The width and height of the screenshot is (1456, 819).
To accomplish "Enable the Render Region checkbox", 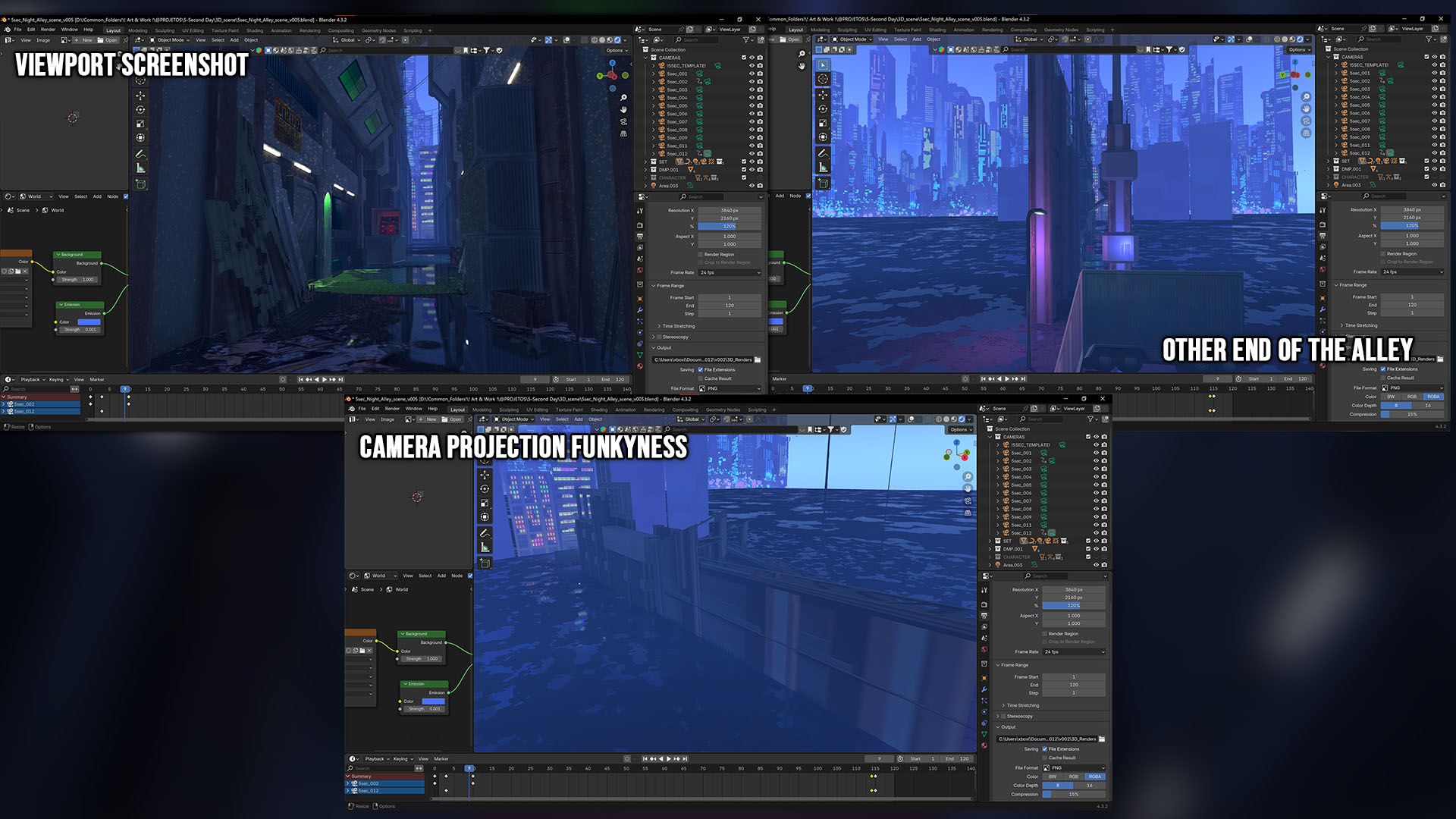I will (x=700, y=255).
